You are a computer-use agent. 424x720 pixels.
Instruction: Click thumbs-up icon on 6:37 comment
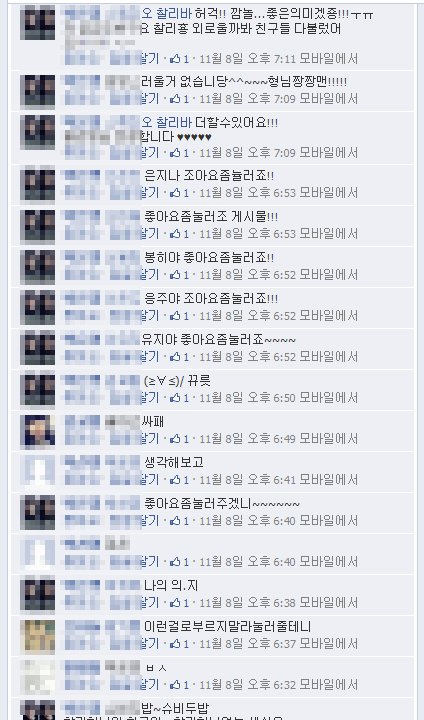coord(175,644)
